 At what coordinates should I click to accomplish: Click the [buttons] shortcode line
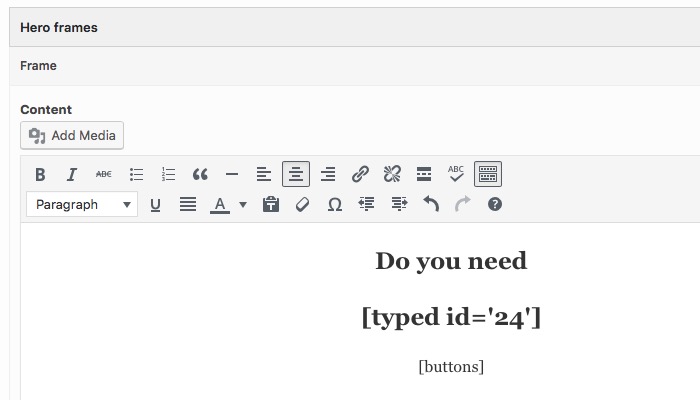(451, 367)
